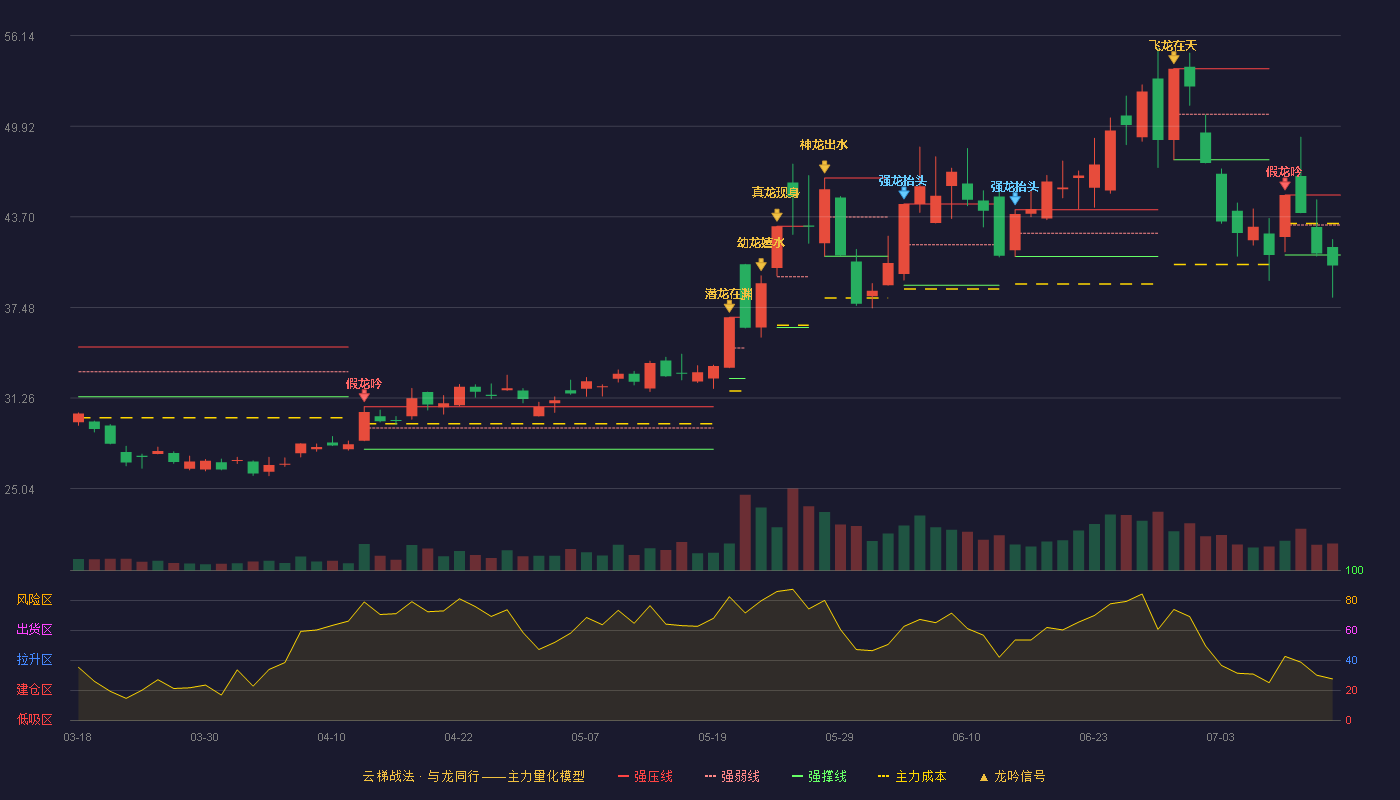This screenshot has width=1400, height=800.
Task: Click the 37.48 price axis label
Action: (x=19, y=308)
